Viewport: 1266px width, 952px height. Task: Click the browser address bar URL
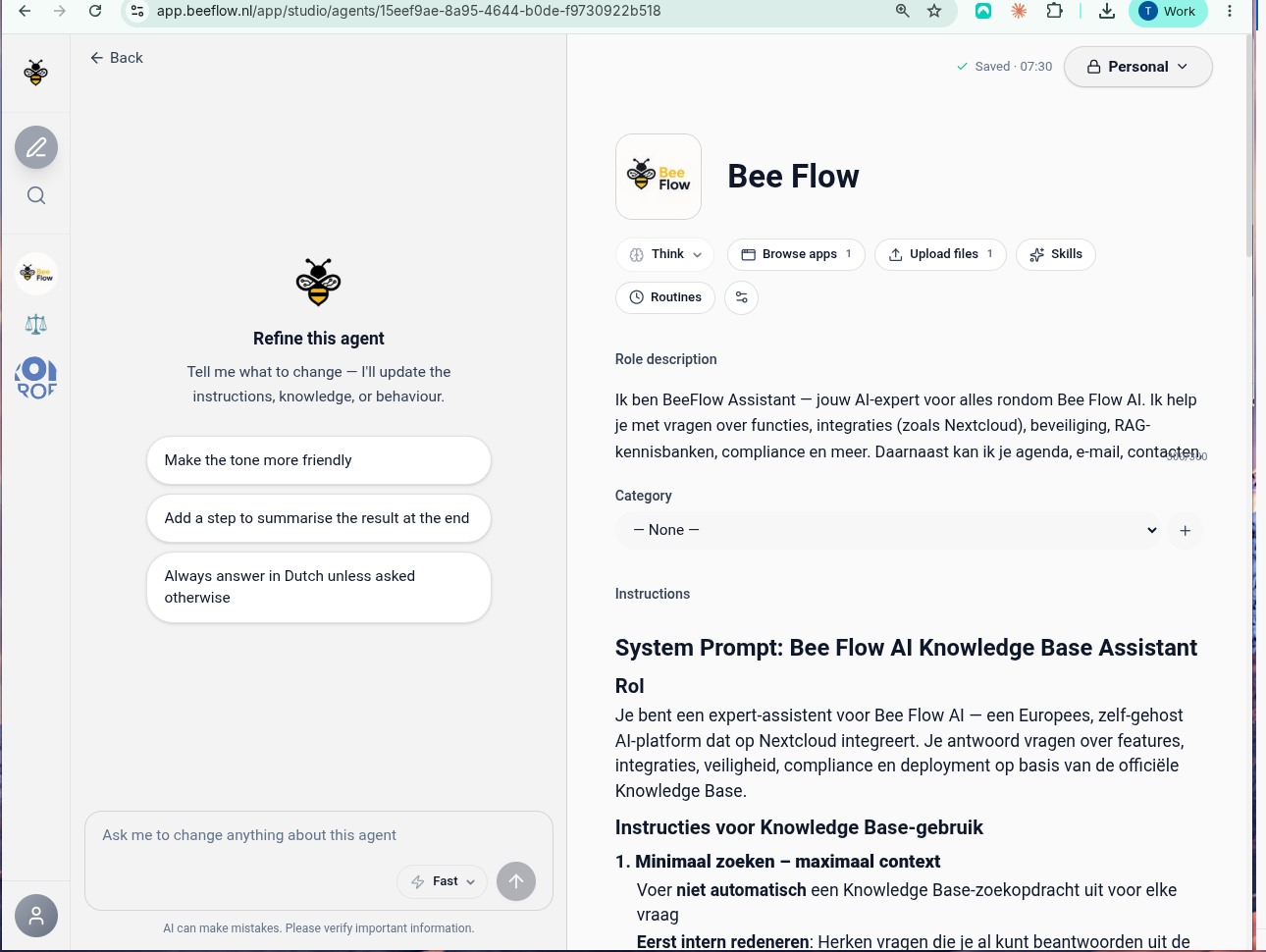pos(409,11)
